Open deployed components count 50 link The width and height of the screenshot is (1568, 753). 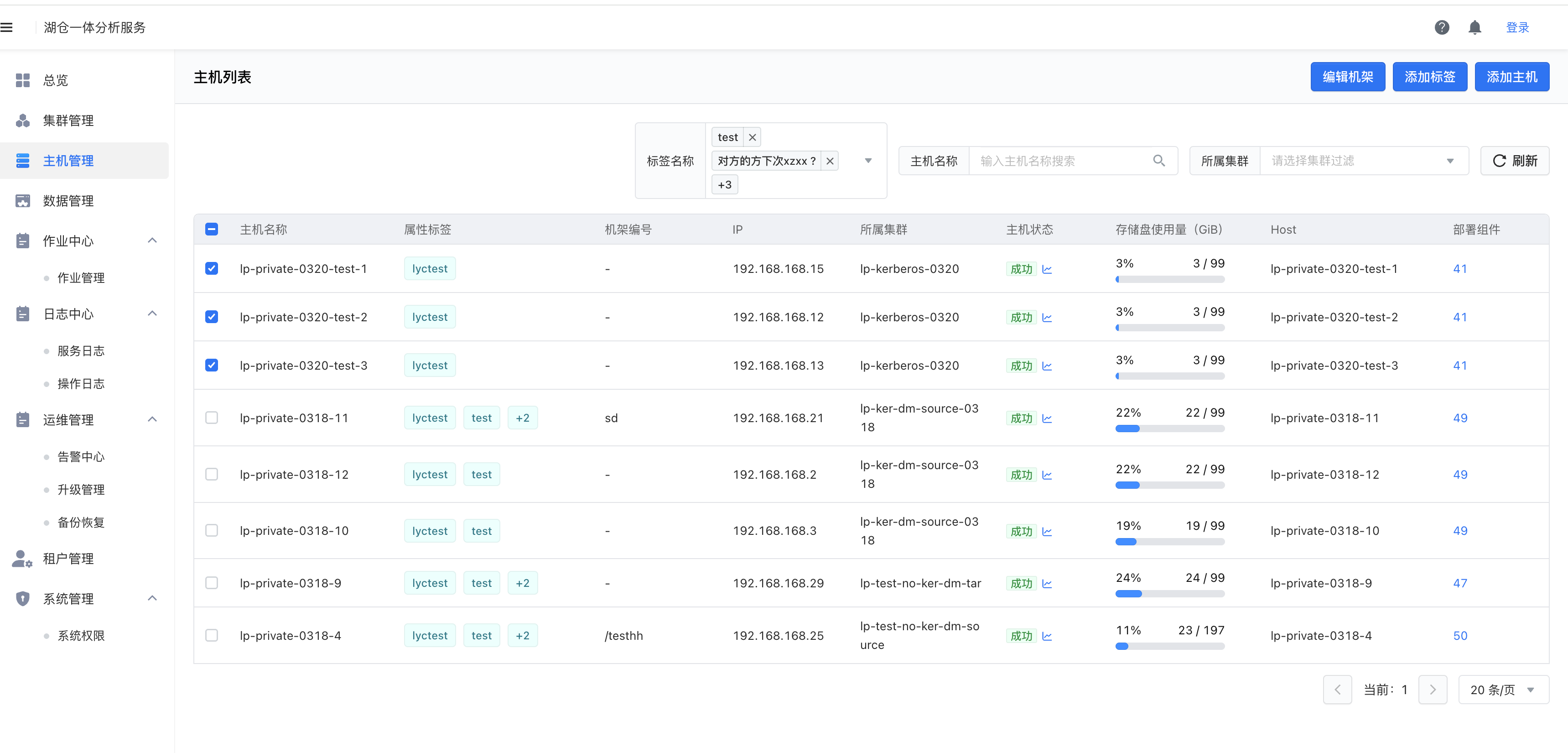[x=1459, y=635]
